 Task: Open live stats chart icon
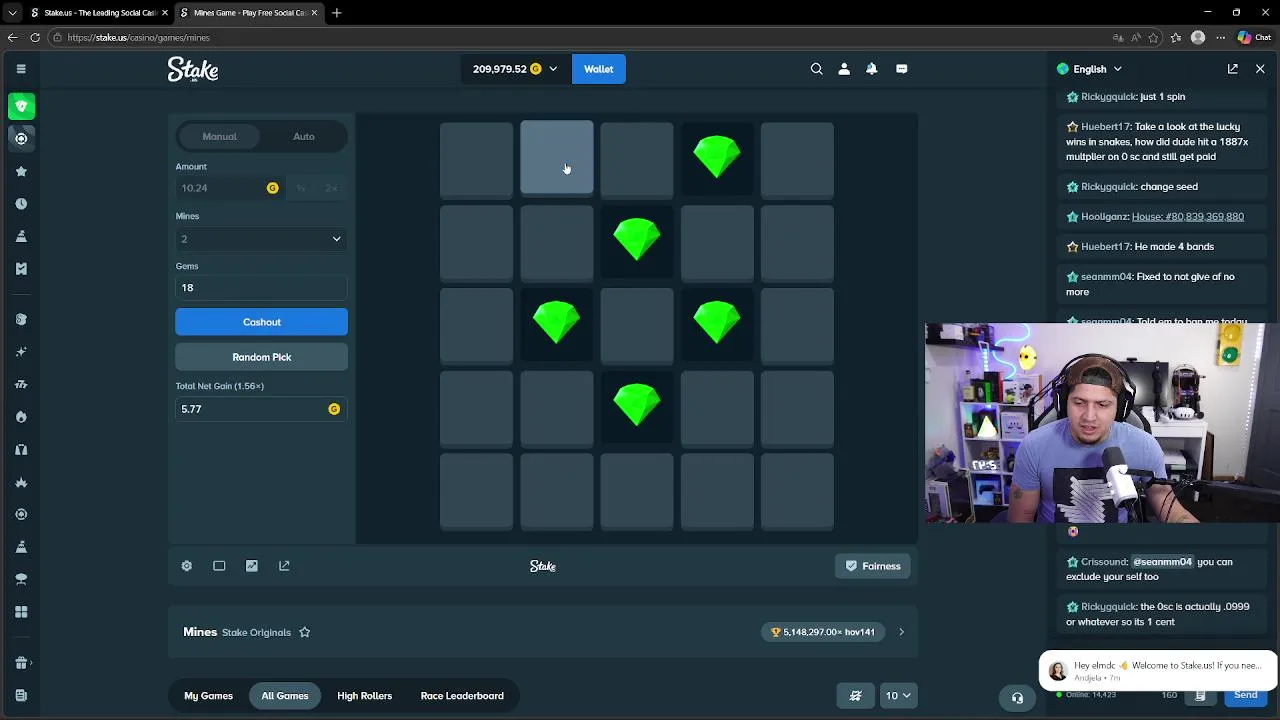252,566
